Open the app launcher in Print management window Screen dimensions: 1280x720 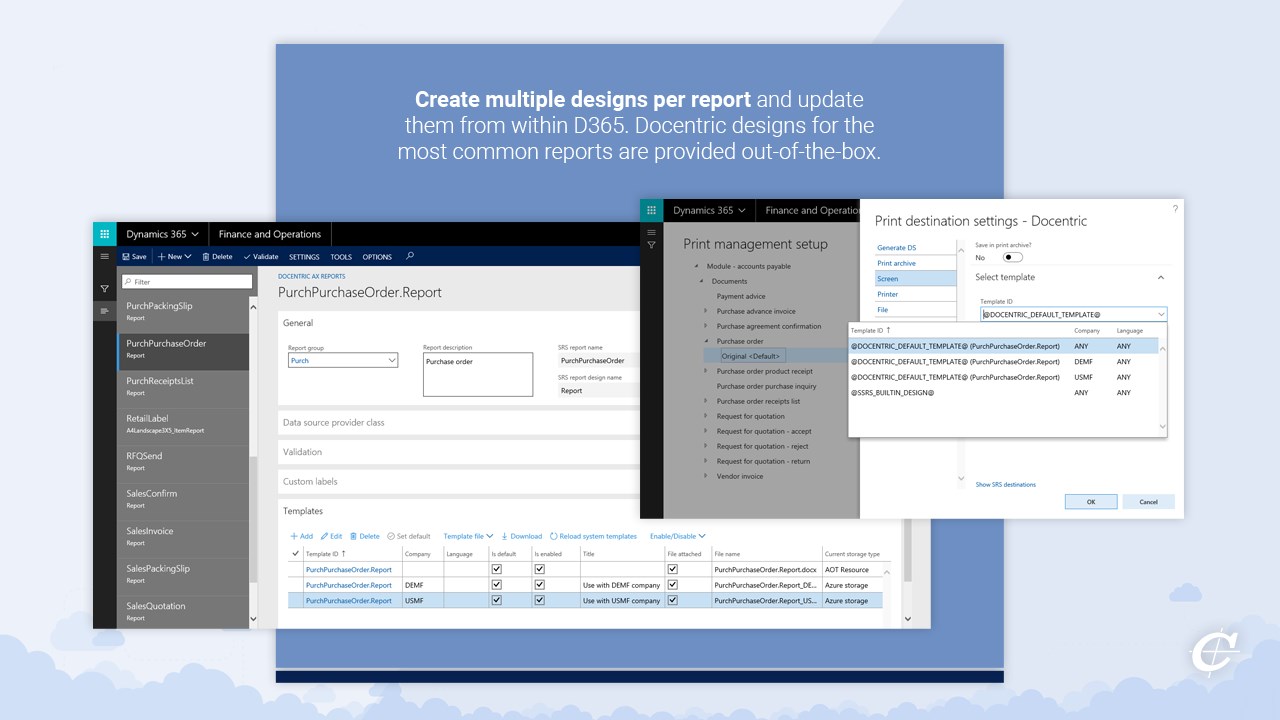point(651,210)
